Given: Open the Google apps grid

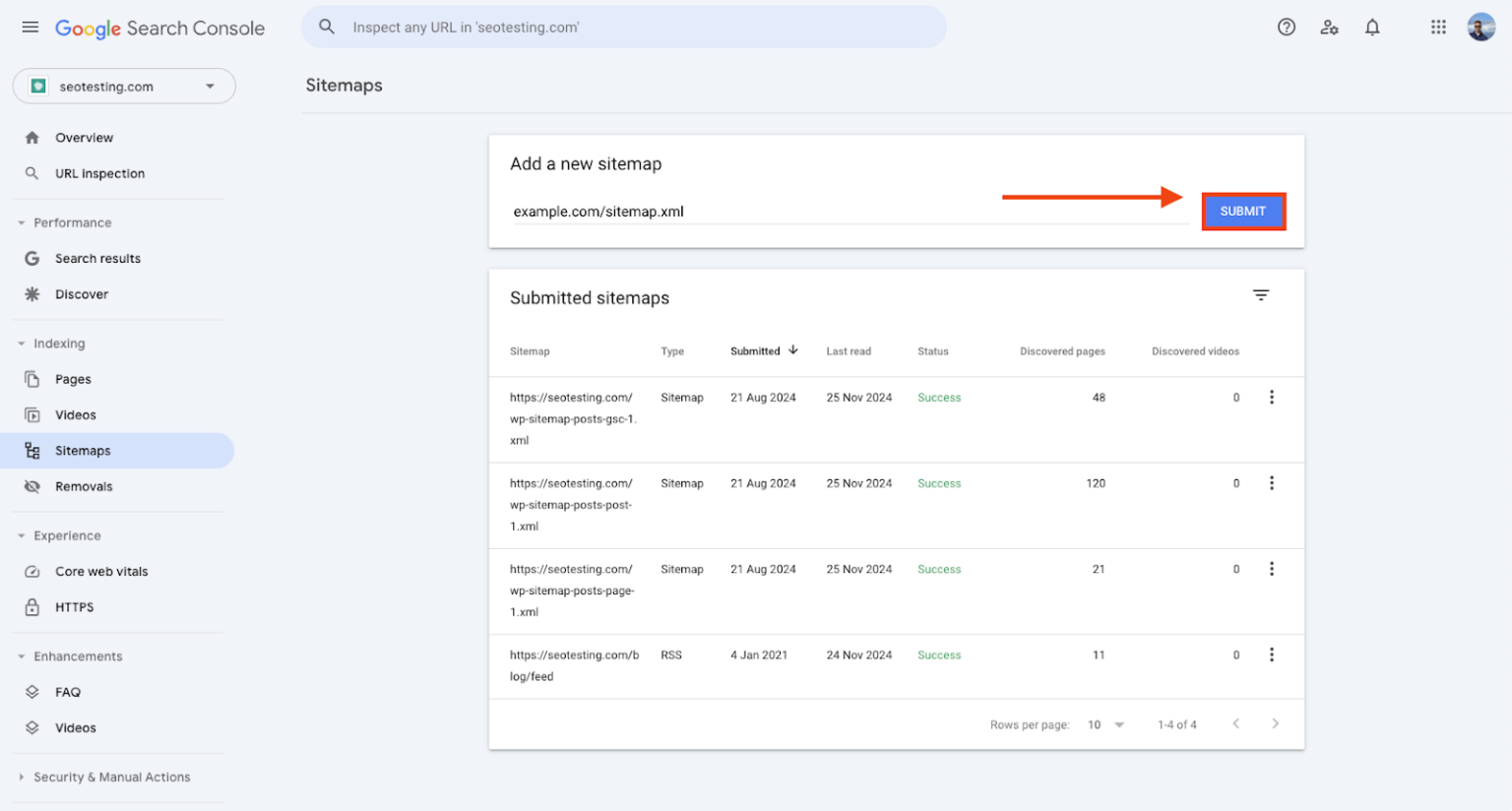Looking at the screenshot, I should click(1438, 27).
